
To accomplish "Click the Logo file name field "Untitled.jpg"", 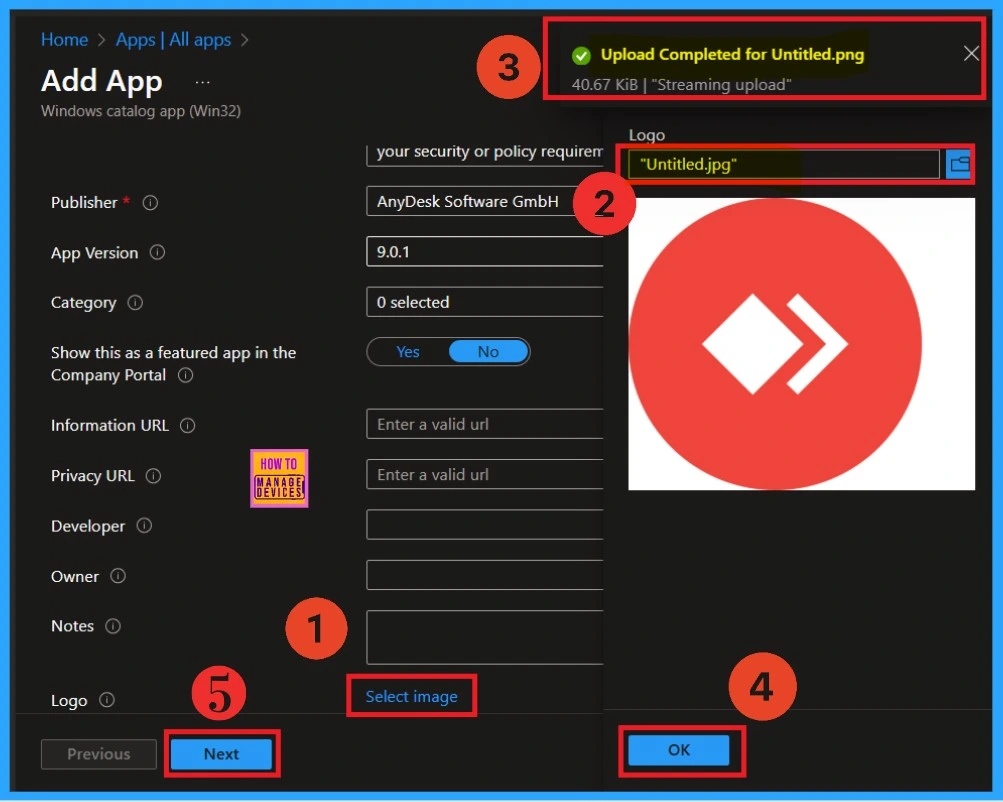I will coord(784,165).
